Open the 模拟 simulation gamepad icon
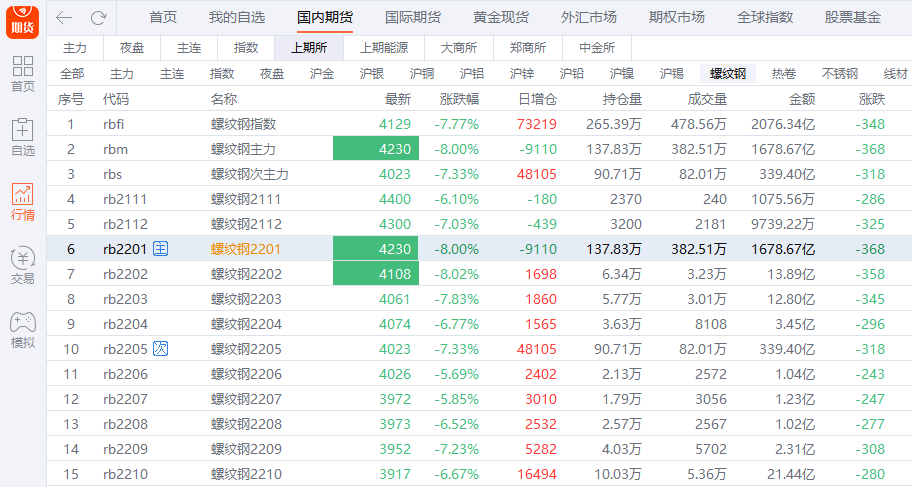 [x=22, y=330]
